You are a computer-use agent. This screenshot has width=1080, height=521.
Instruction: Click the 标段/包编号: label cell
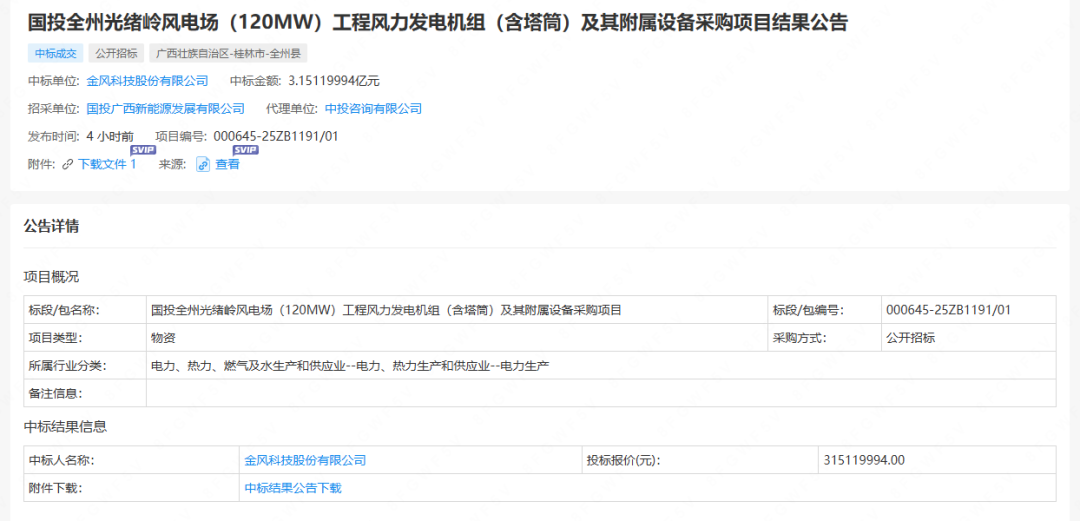tap(824, 310)
